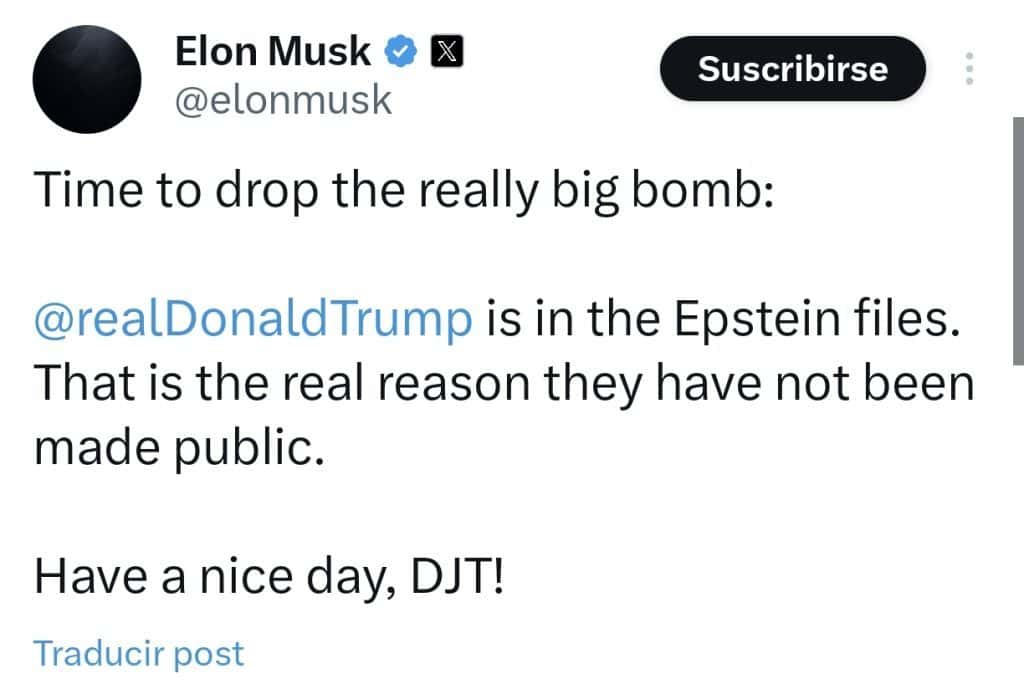Click the text 'made public.'
Viewport: 1024px width, 684px height.
click(180, 449)
